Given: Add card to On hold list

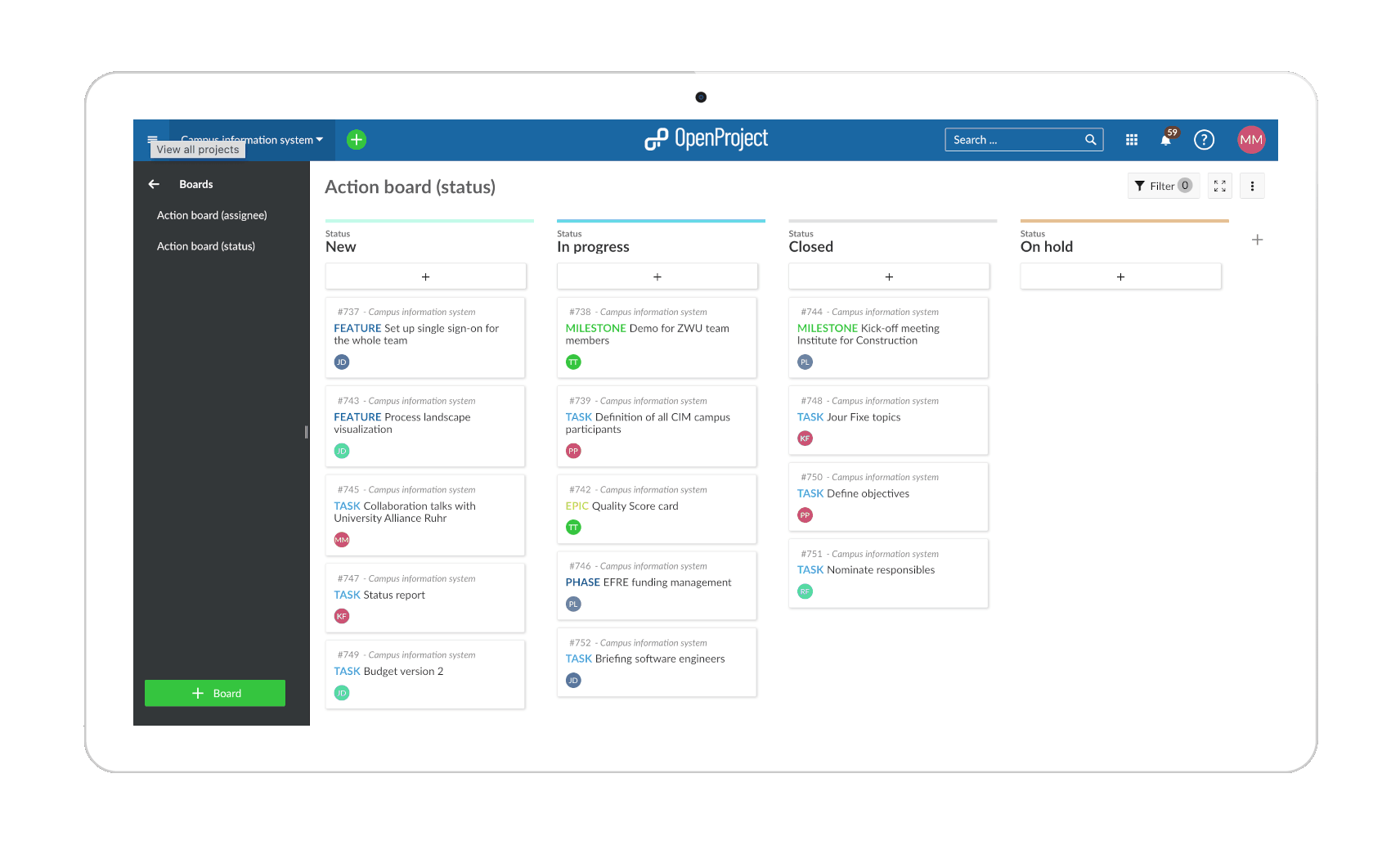Looking at the screenshot, I should [1120, 277].
